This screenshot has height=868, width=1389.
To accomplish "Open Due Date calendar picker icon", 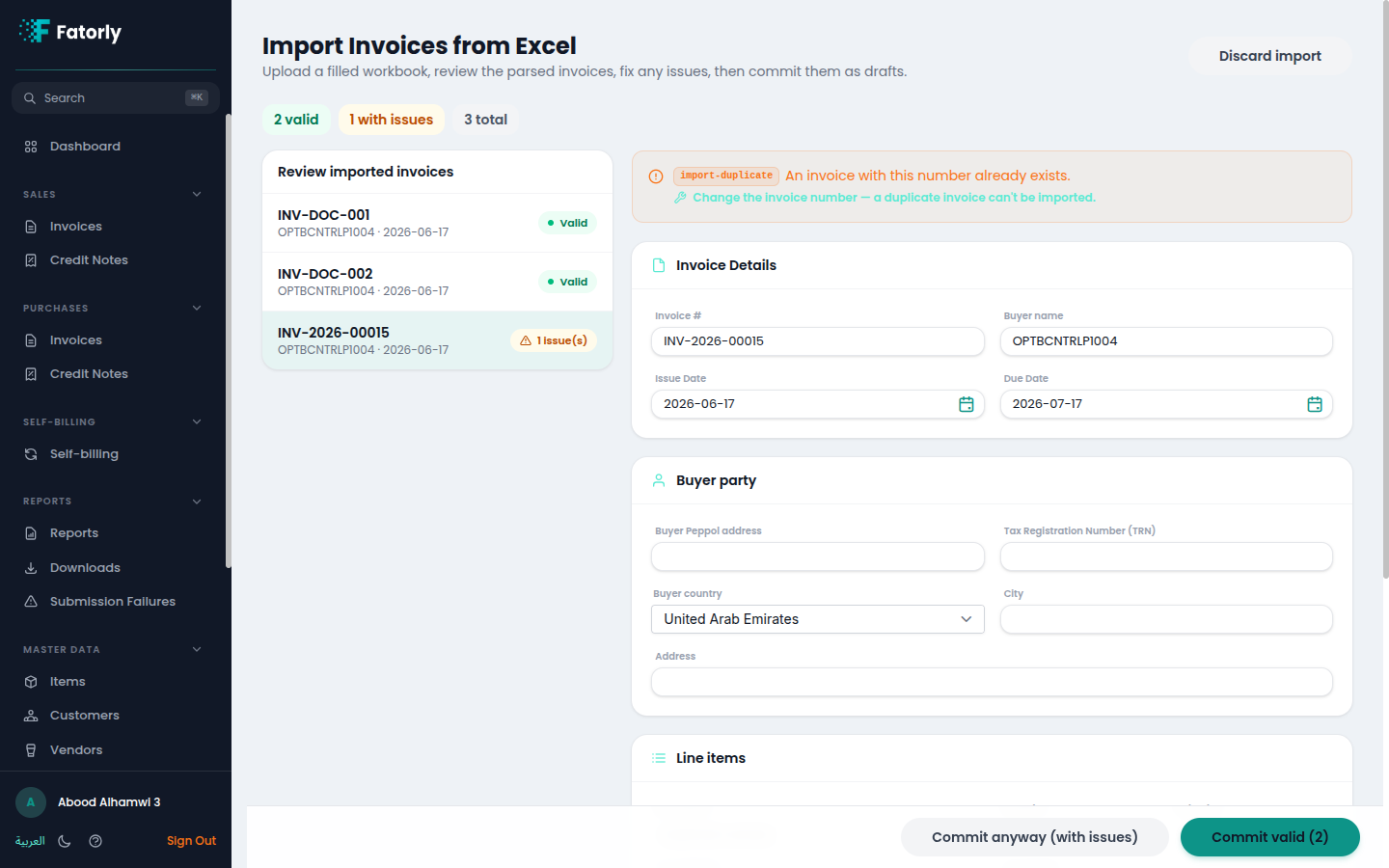I will click(x=1315, y=404).
